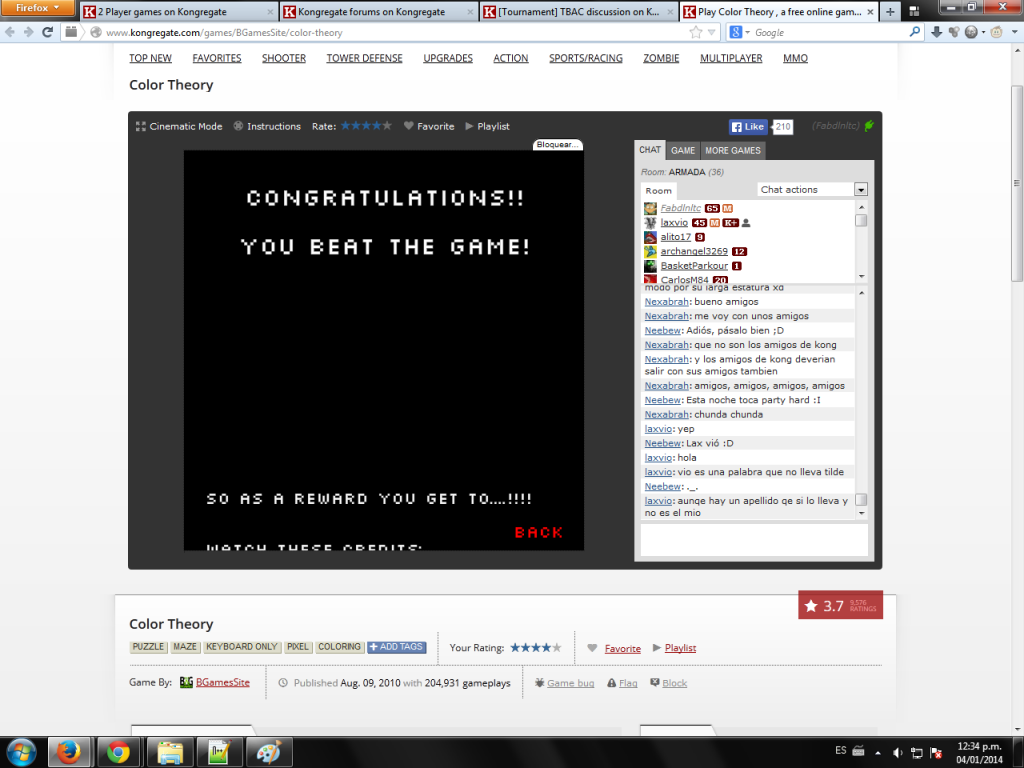The image size is (1024, 768).
Task: Click alito17 avatar in user list
Action: coord(650,237)
